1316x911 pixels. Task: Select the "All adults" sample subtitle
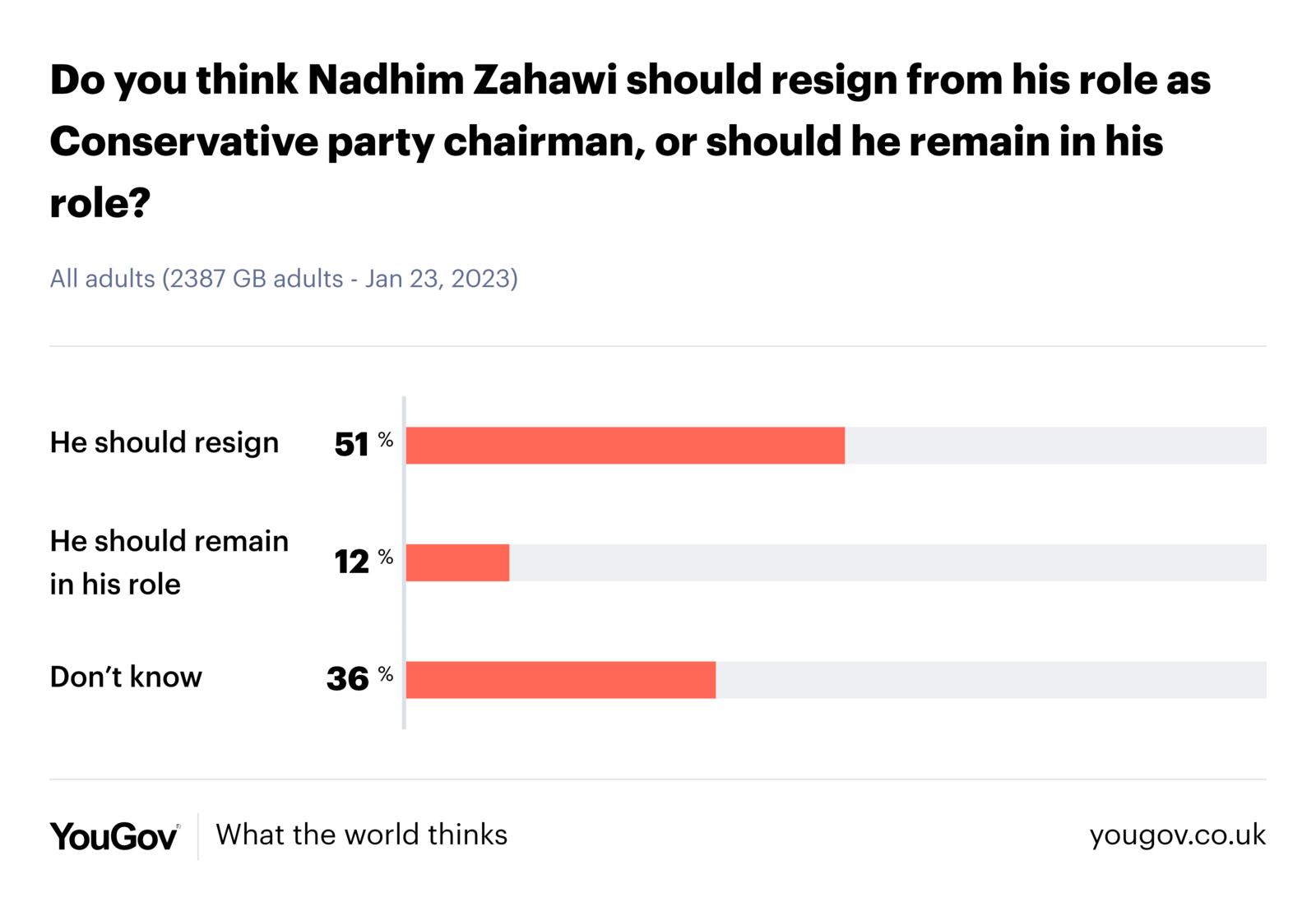pyautogui.click(x=284, y=279)
